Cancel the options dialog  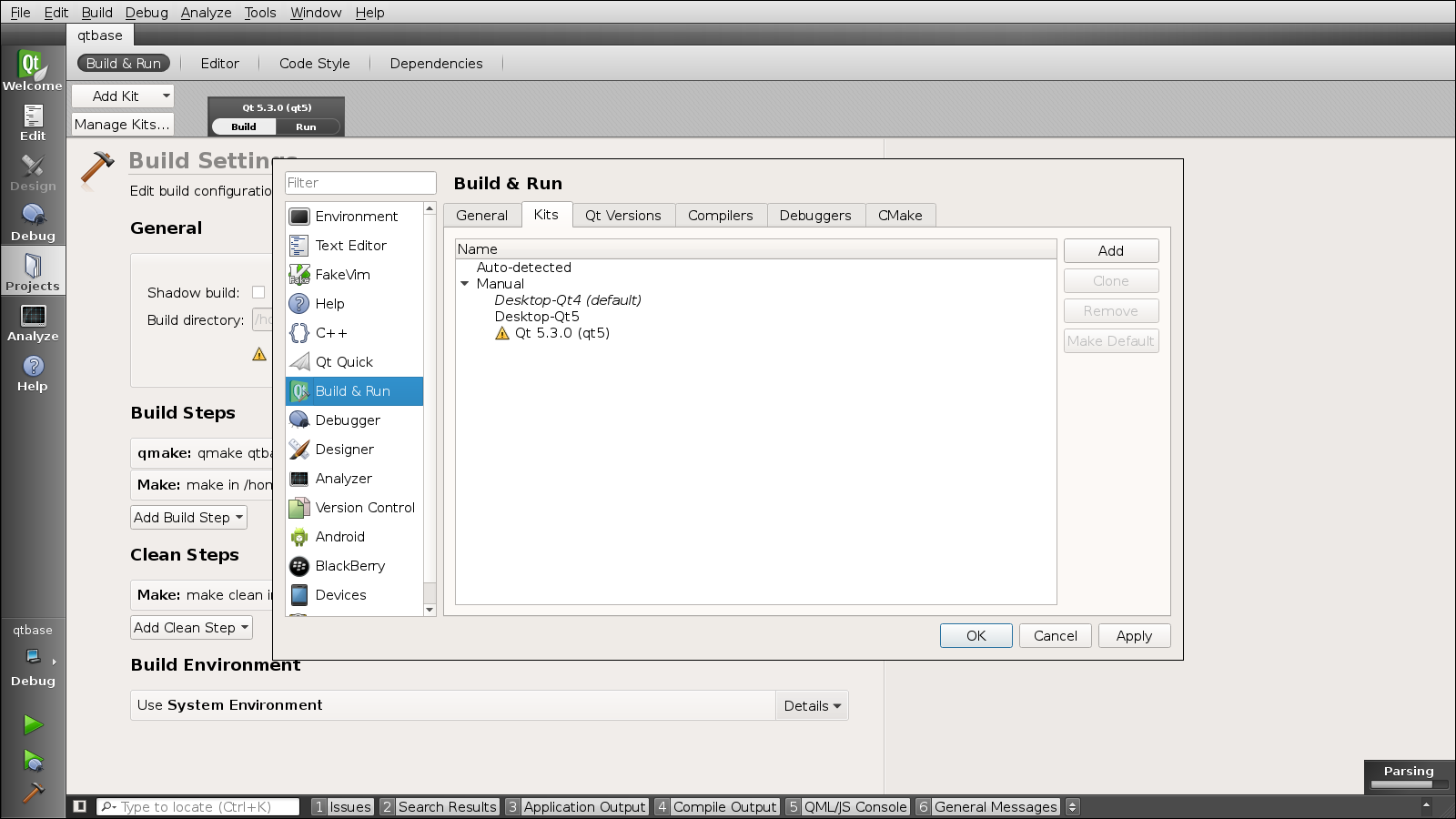[1056, 635]
